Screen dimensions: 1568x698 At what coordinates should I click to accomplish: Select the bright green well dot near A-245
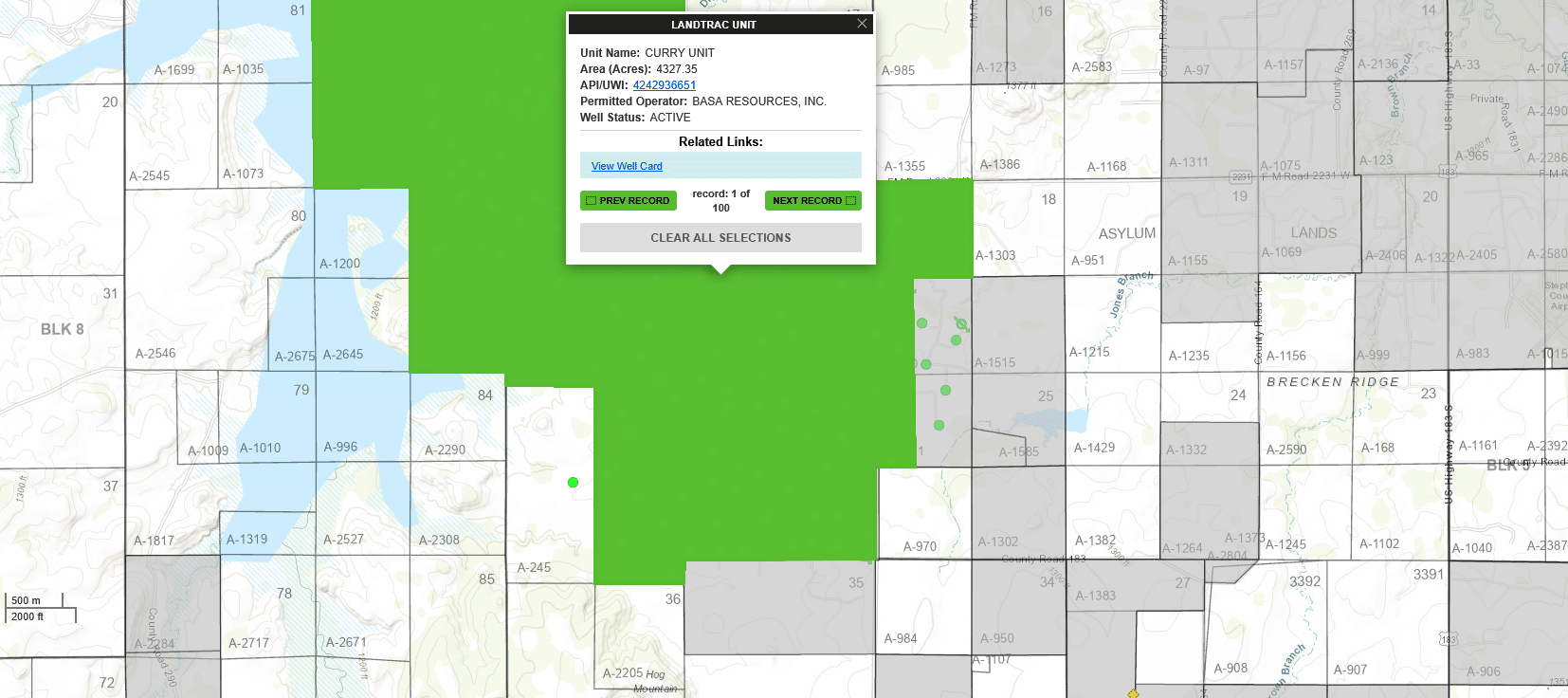pos(573,483)
